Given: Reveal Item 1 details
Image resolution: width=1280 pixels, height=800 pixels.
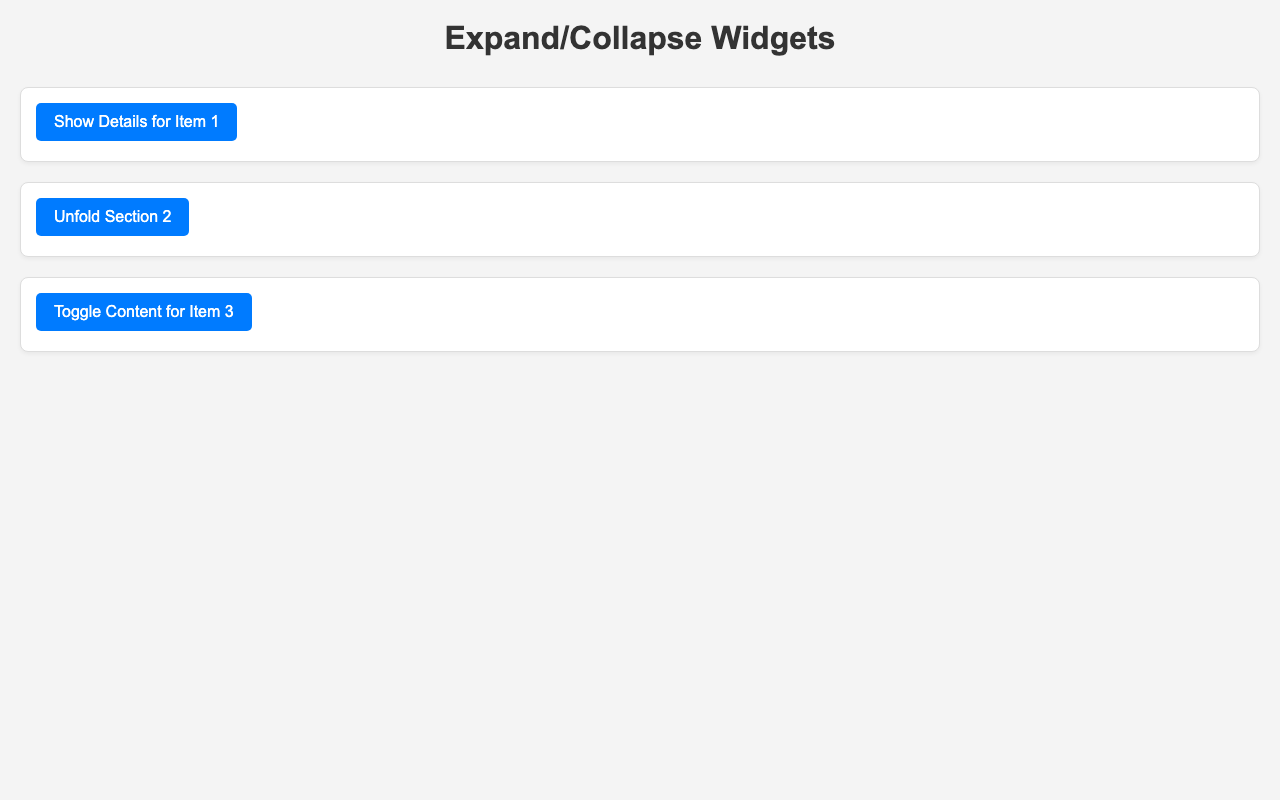Looking at the screenshot, I should [136, 122].
